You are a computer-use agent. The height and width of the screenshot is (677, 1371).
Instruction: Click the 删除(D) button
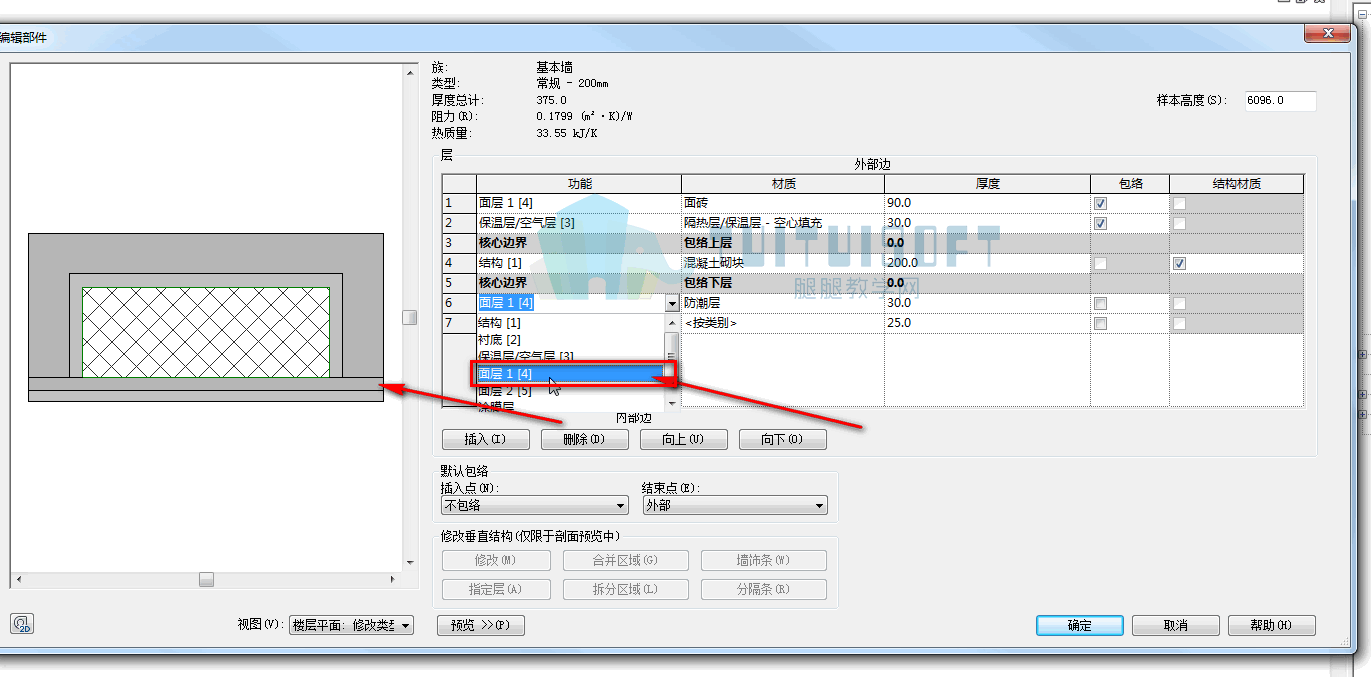(x=585, y=439)
